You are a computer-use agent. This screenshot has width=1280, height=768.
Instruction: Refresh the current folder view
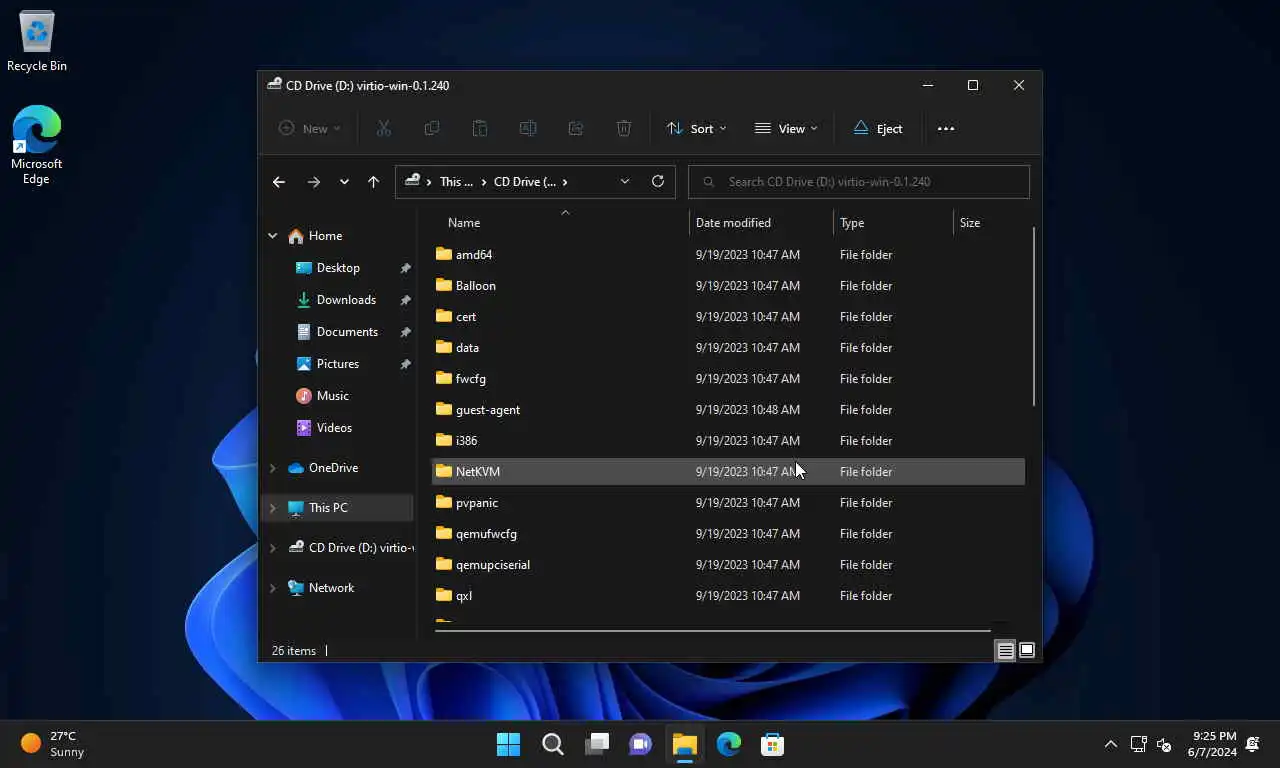click(x=658, y=181)
